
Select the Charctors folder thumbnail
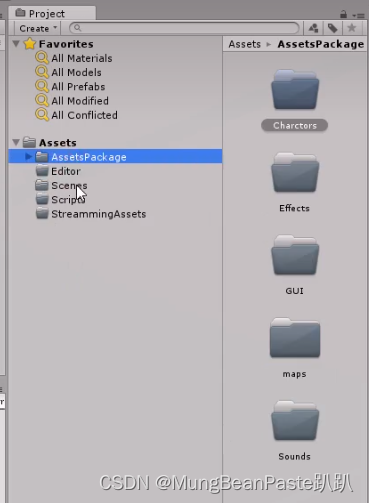295,90
